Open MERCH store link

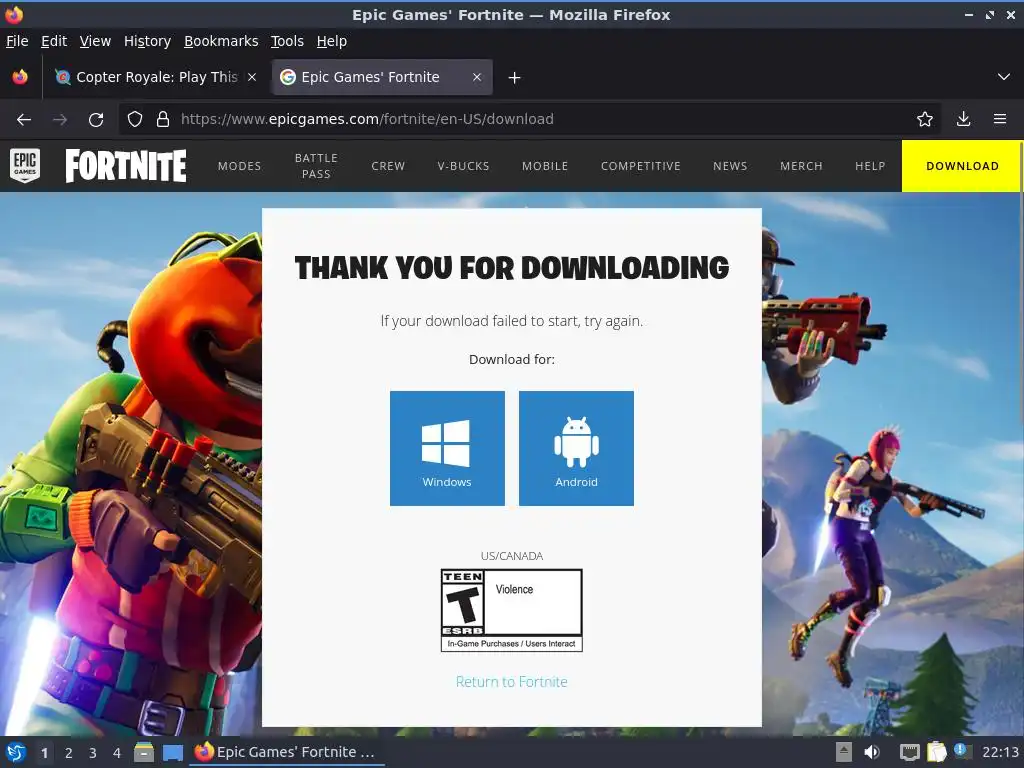pos(801,166)
